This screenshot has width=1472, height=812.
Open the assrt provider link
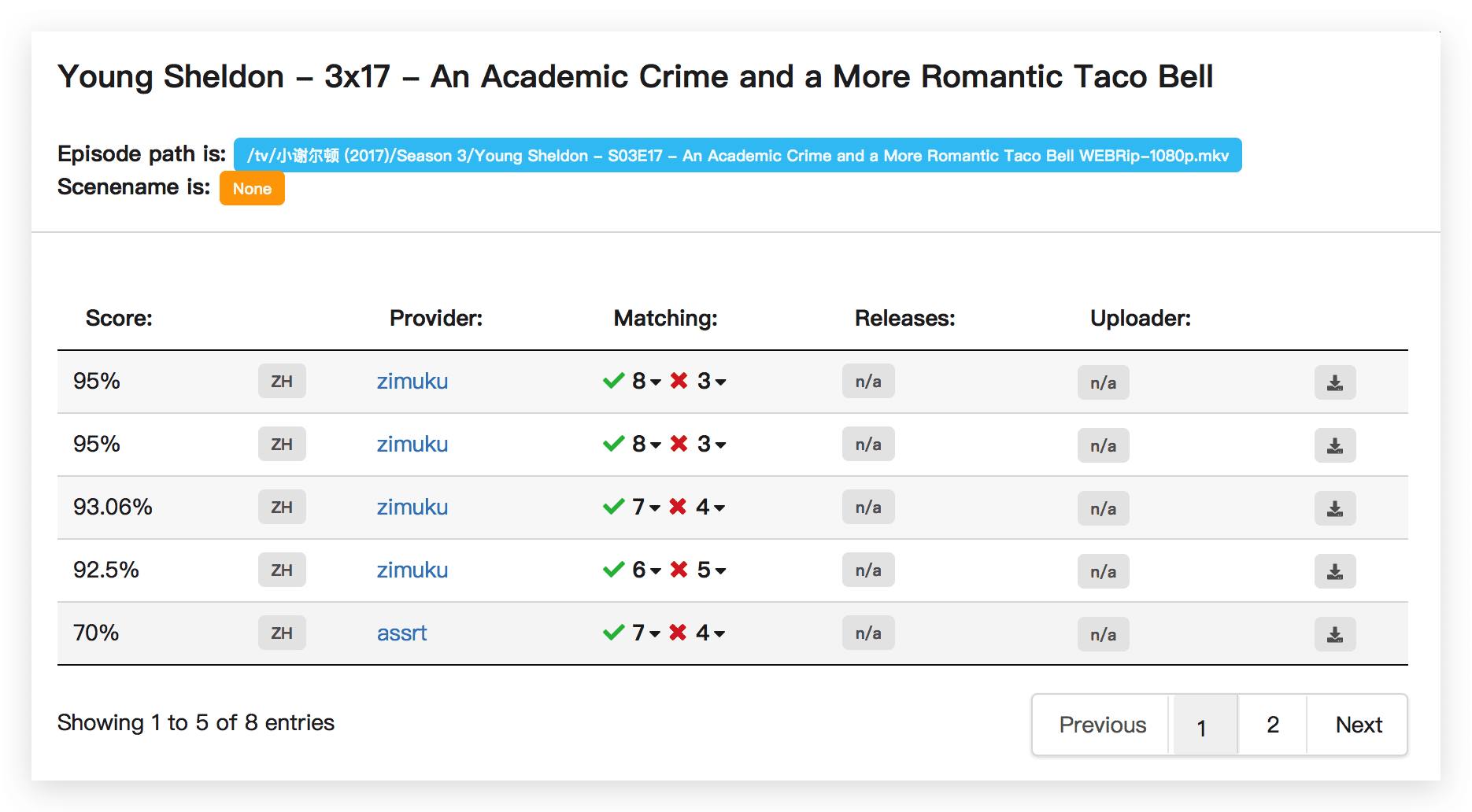(401, 633)
